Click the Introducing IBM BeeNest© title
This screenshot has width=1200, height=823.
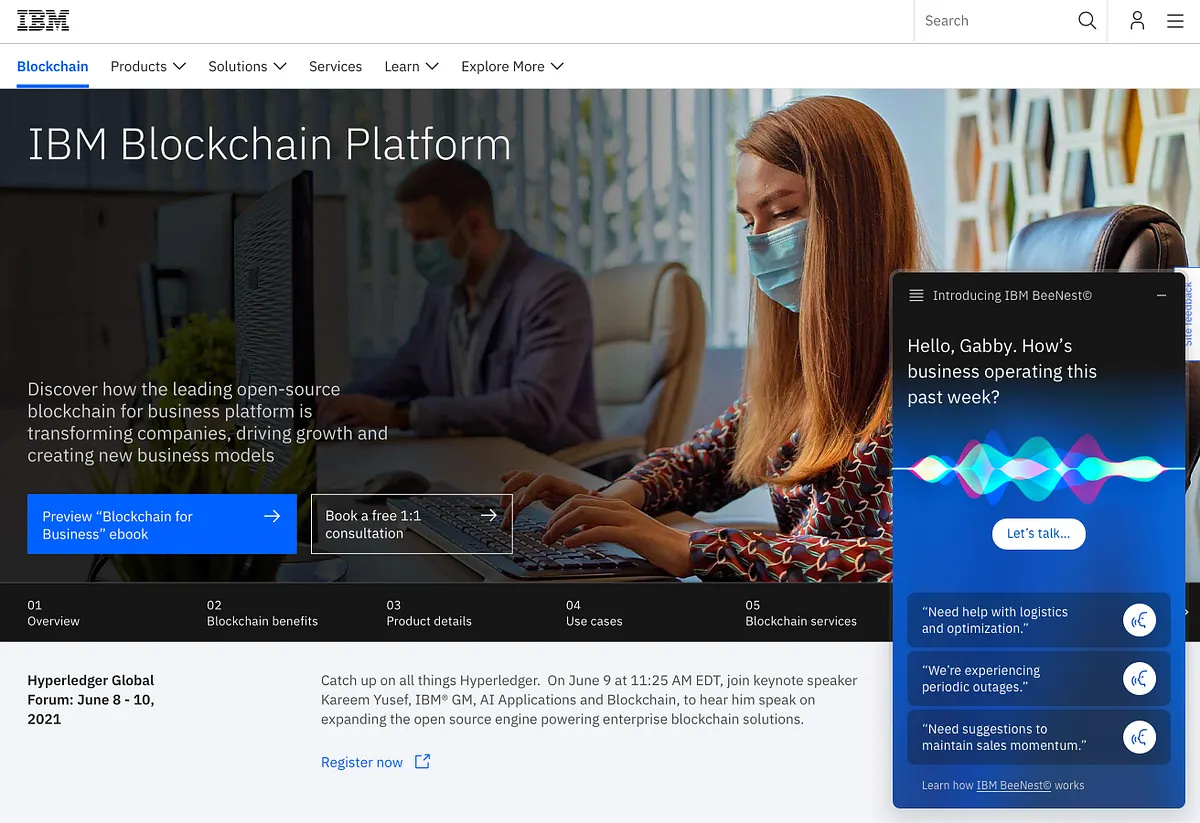point(1012,295)
